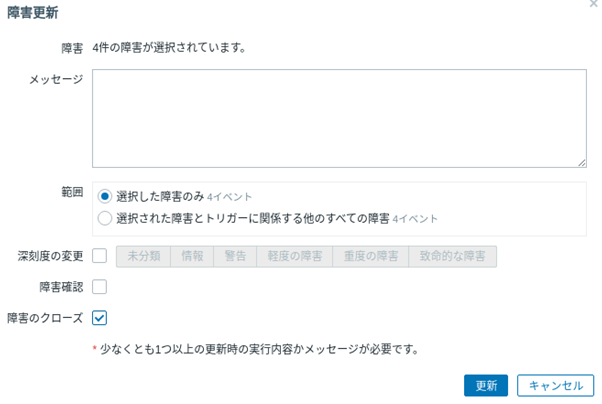Enable the 深刻度の変更 checkbox
This screenshot has width=602, height=404.
click(99, 256)
